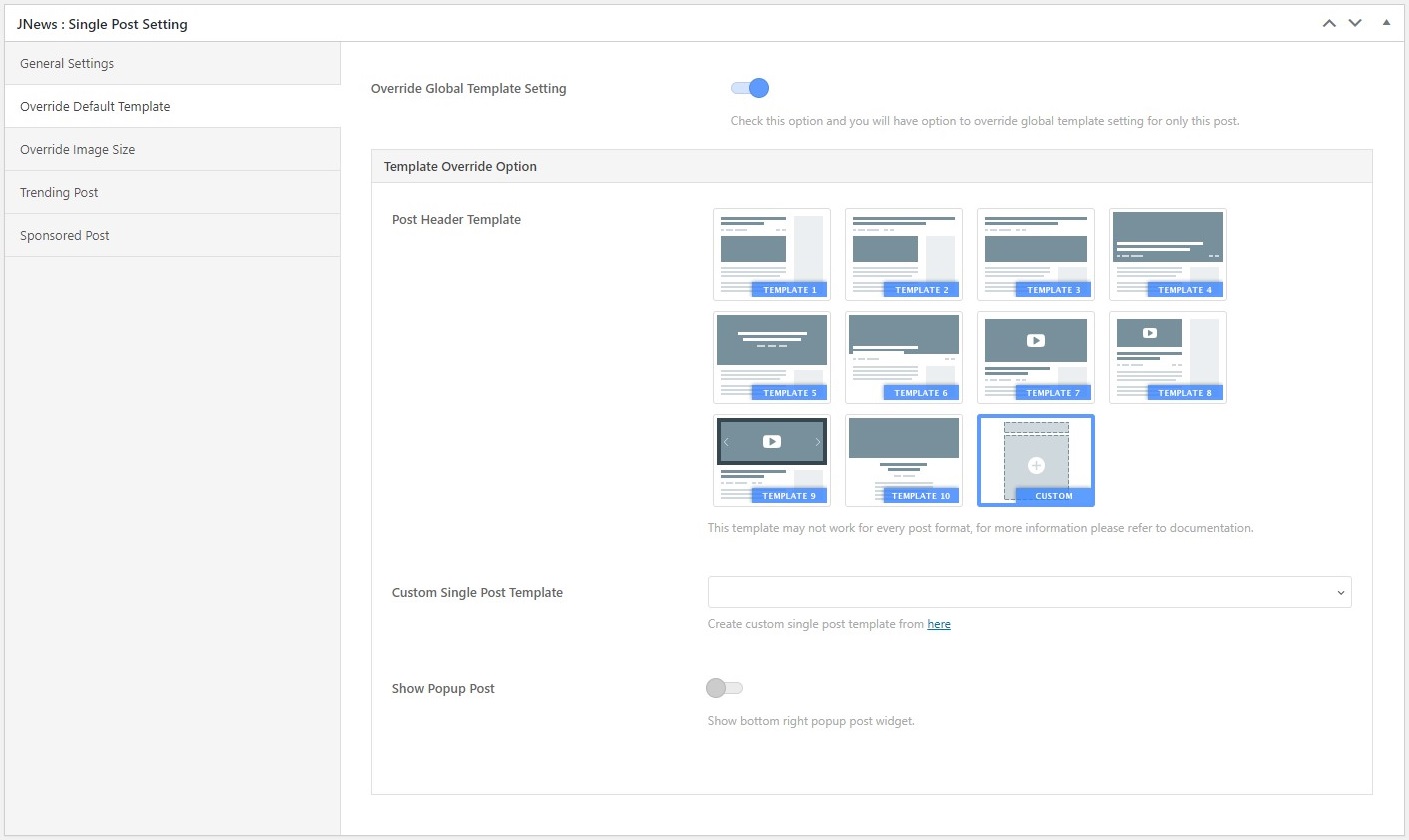The image size is (1409, 840).
Task: Select Template 7 with video player
Action: click(x=1036, y=357)
